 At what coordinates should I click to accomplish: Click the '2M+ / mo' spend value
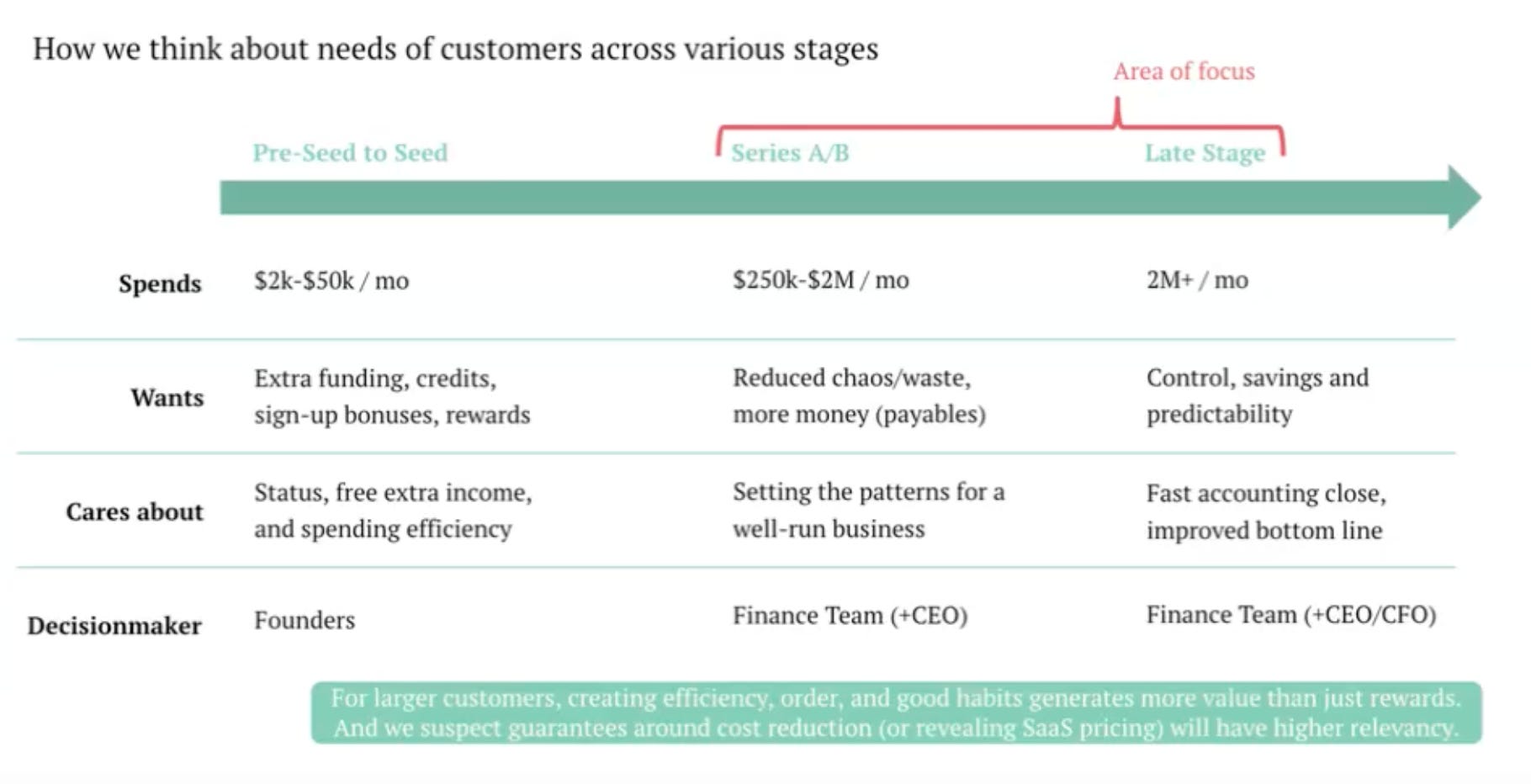tap(1197, 279)
